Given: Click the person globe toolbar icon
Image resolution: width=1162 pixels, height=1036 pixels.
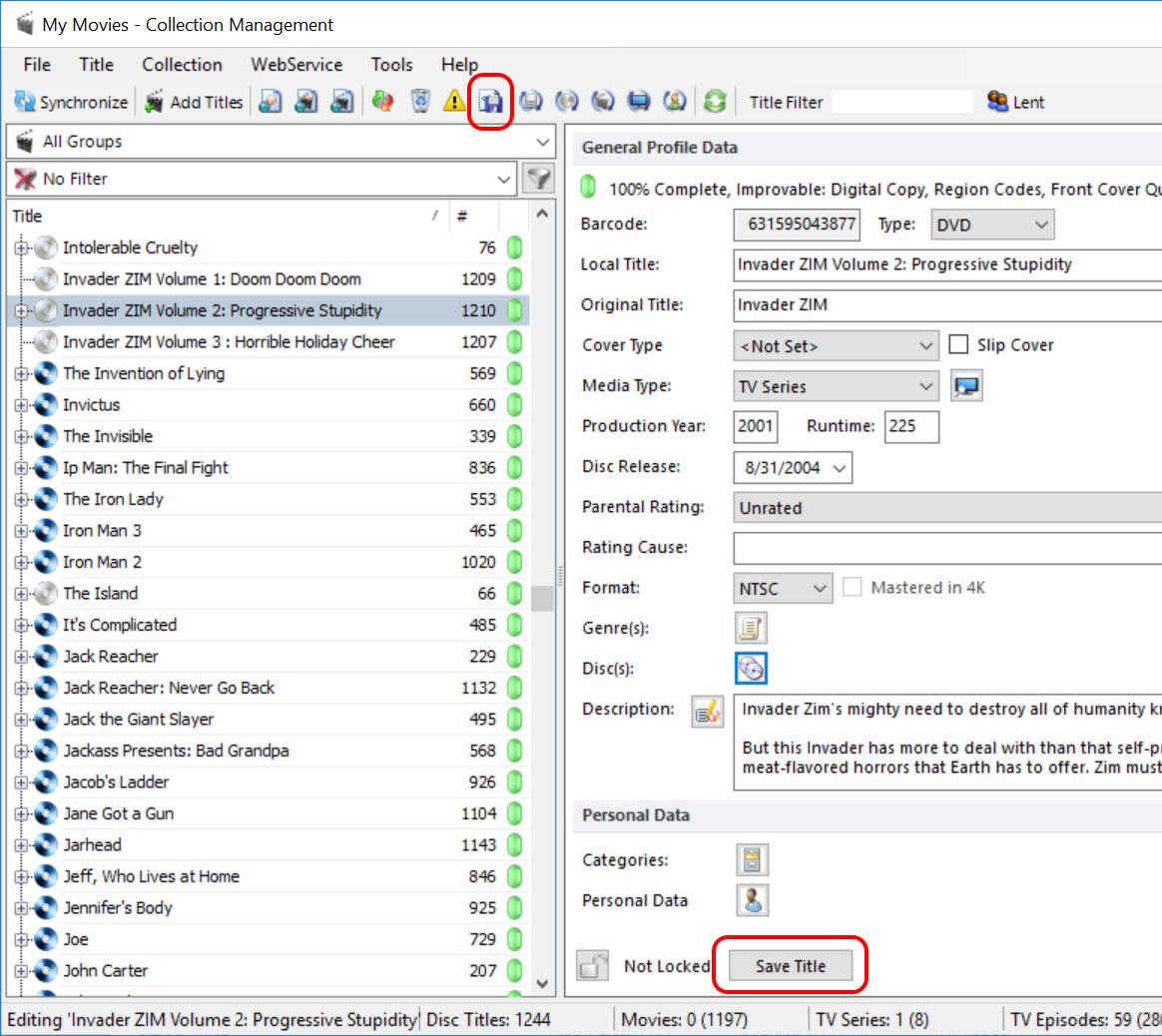Looking at the screenshot, I should point(675,101).
